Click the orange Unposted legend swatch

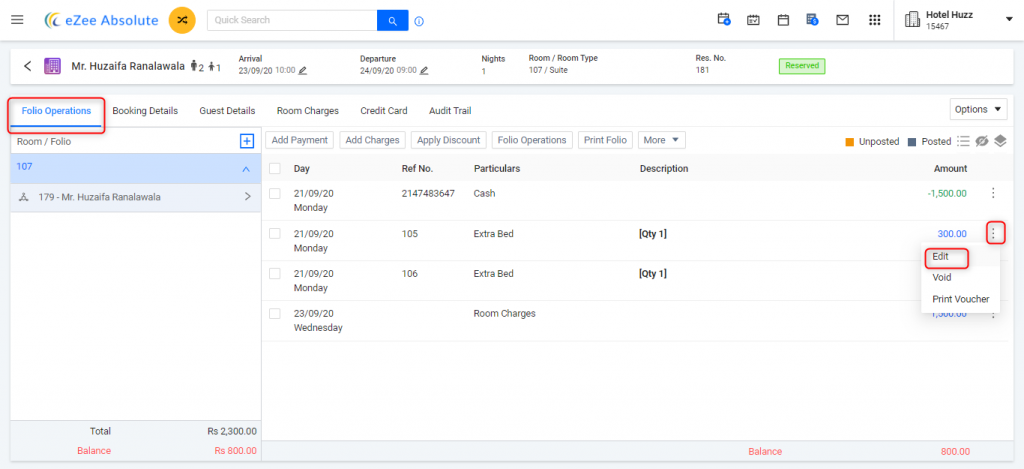tap(850, 142)
